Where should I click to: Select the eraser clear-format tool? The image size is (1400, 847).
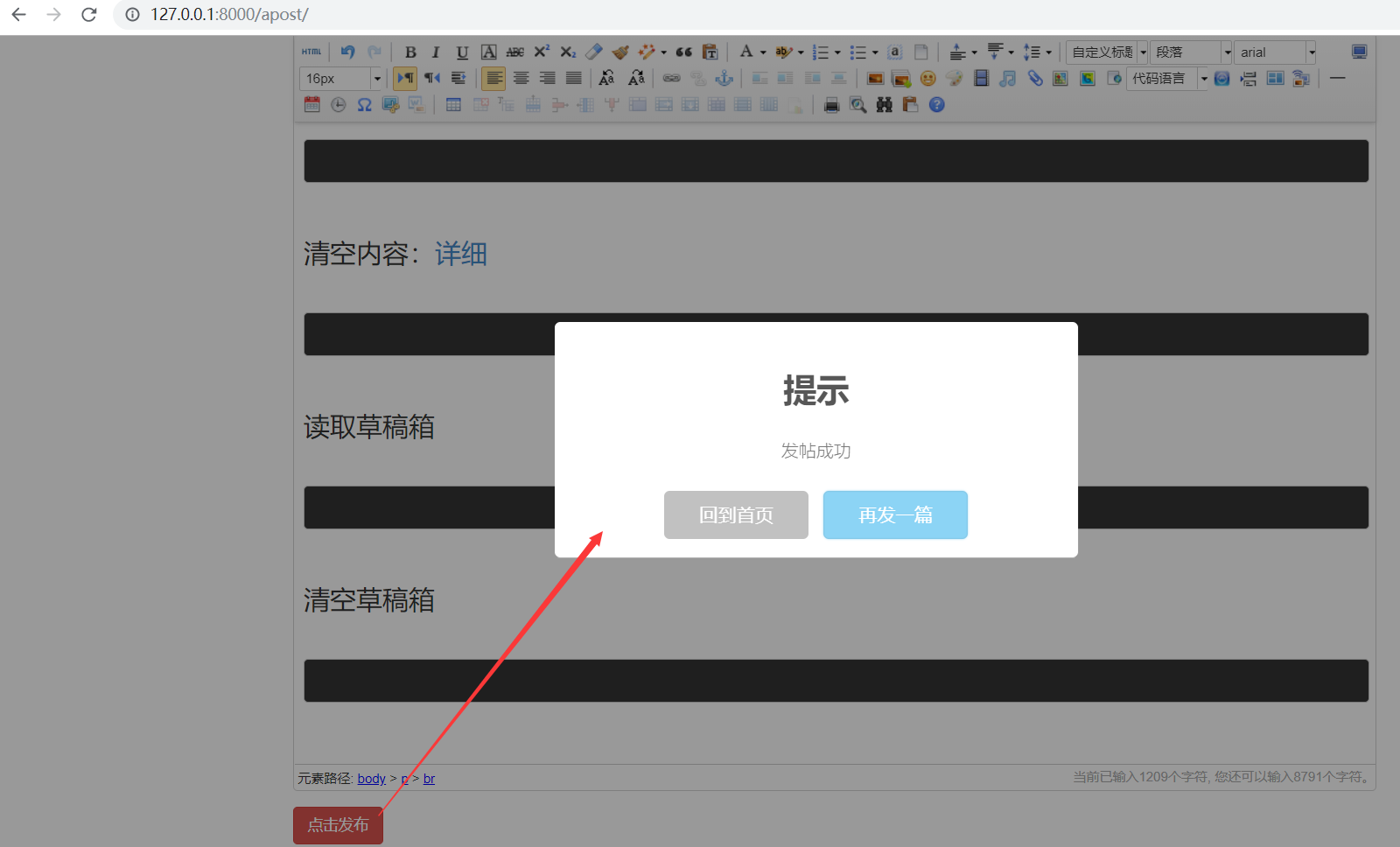(594, 52)
